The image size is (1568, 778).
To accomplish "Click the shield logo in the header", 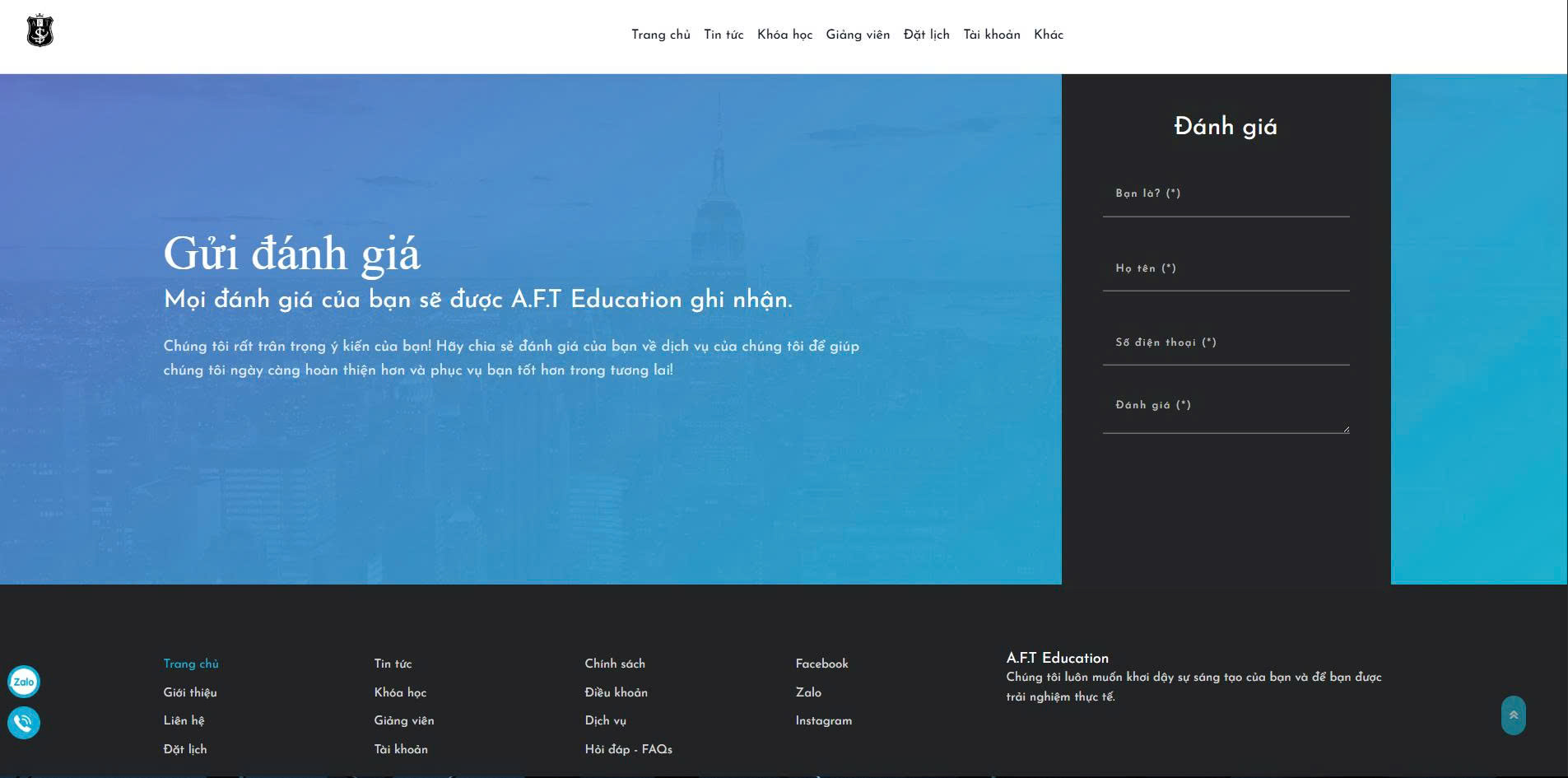I will [40, 31].
